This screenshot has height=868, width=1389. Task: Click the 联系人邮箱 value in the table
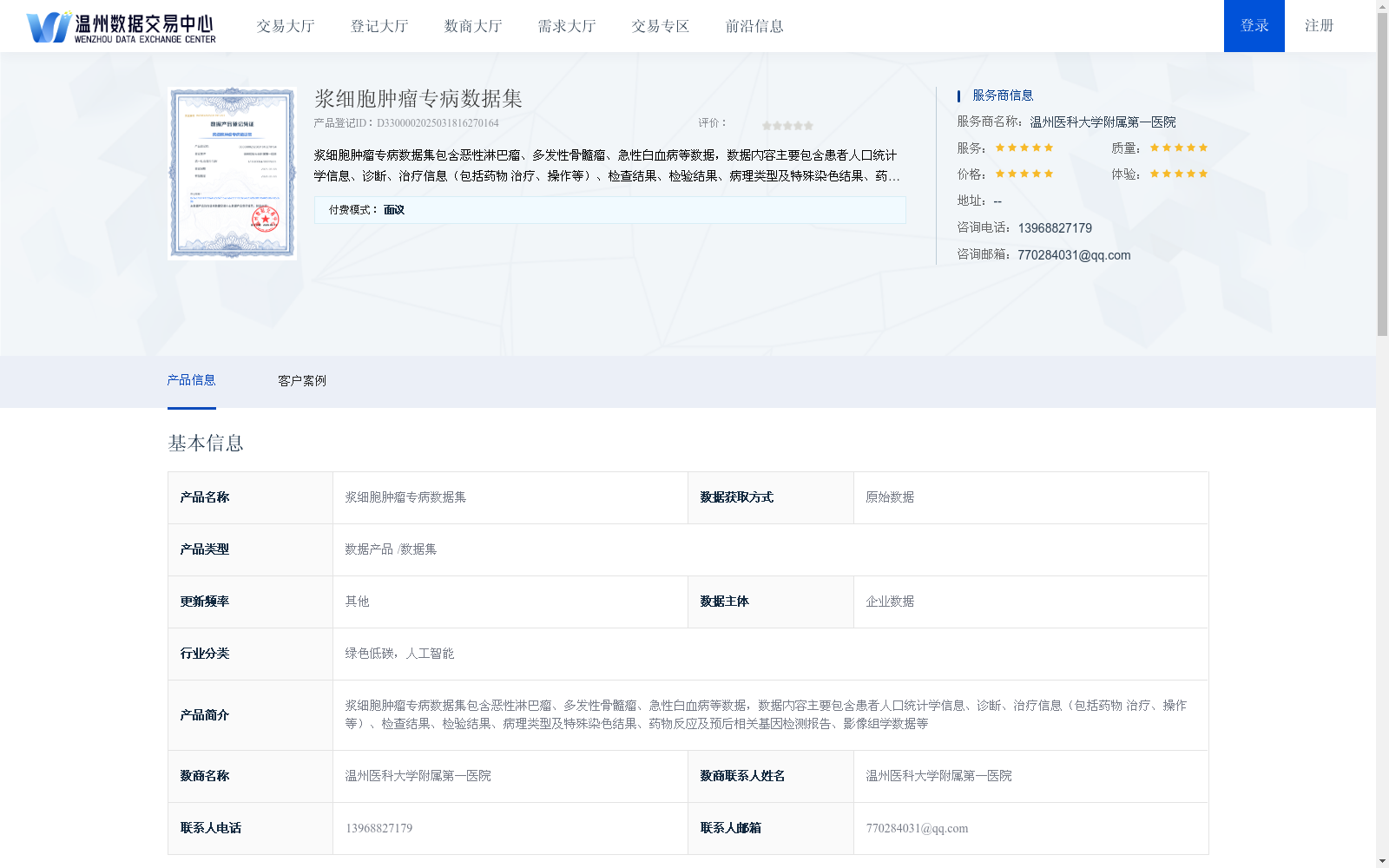click(917, 828)
